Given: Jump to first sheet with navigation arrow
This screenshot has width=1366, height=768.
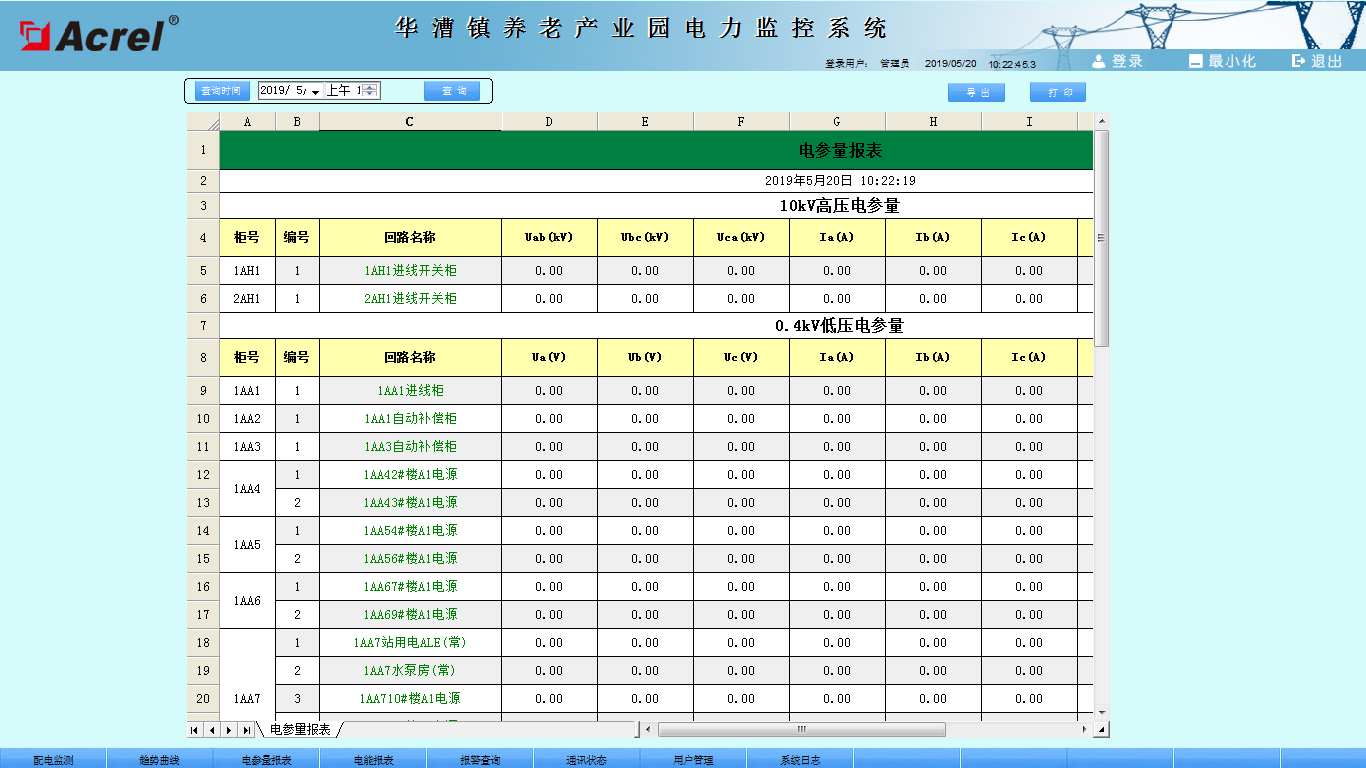Looking at the screenshot, I should coord(195,730).
